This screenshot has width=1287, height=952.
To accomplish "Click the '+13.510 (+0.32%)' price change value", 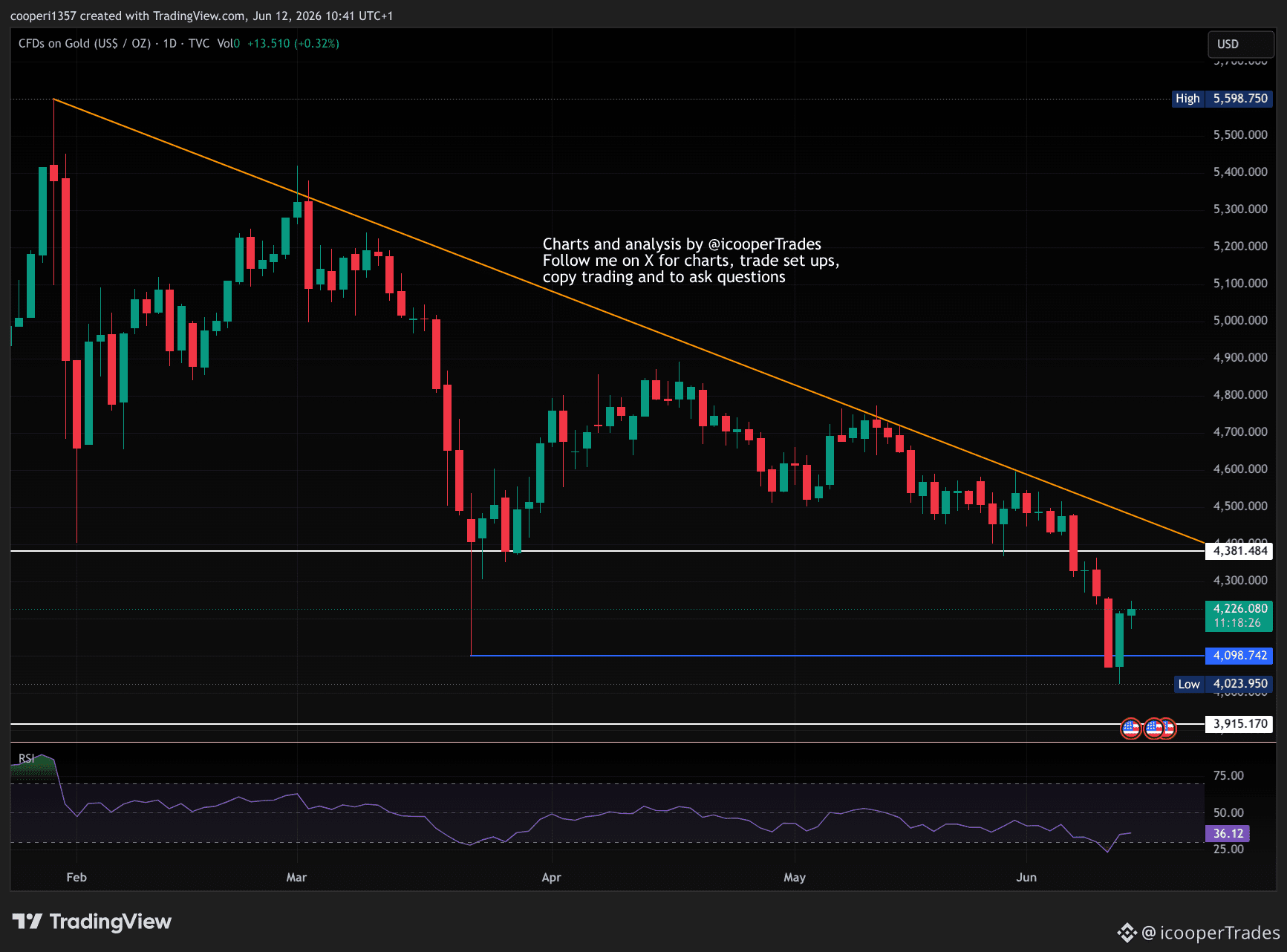I will 293,44.
